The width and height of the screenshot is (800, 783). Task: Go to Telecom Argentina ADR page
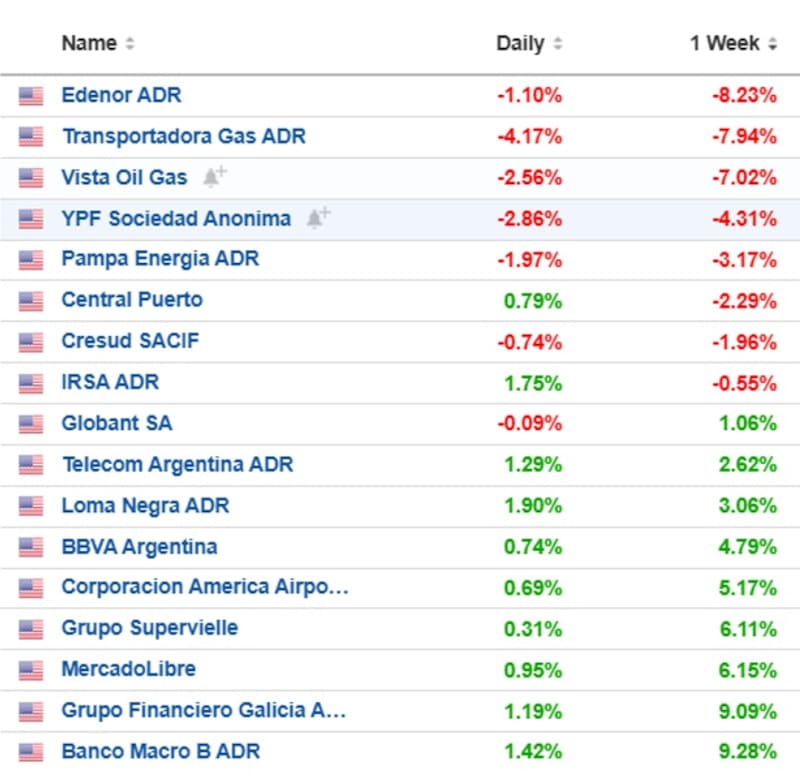pos(177,465)
